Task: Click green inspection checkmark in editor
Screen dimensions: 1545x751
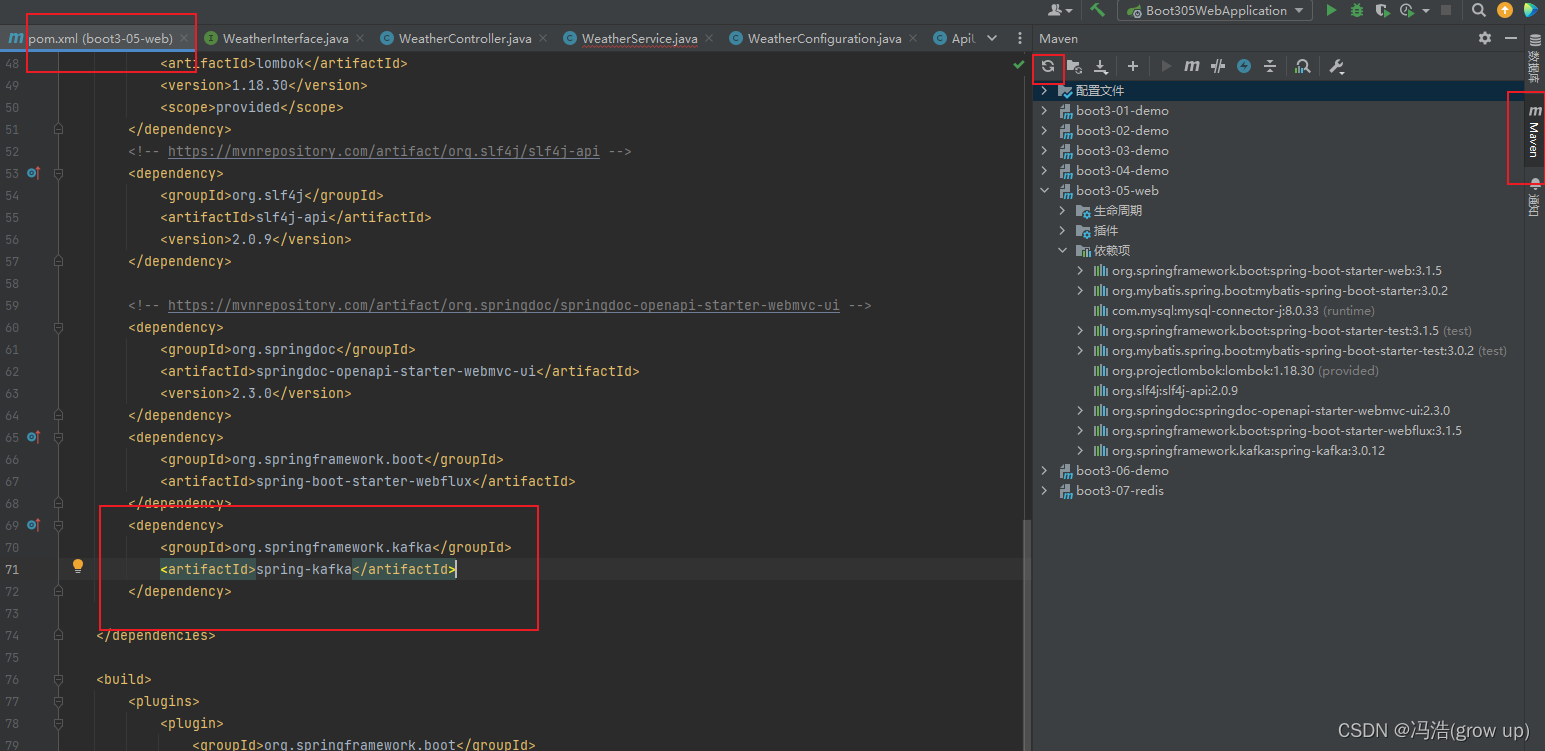Action: [1019, 63]
